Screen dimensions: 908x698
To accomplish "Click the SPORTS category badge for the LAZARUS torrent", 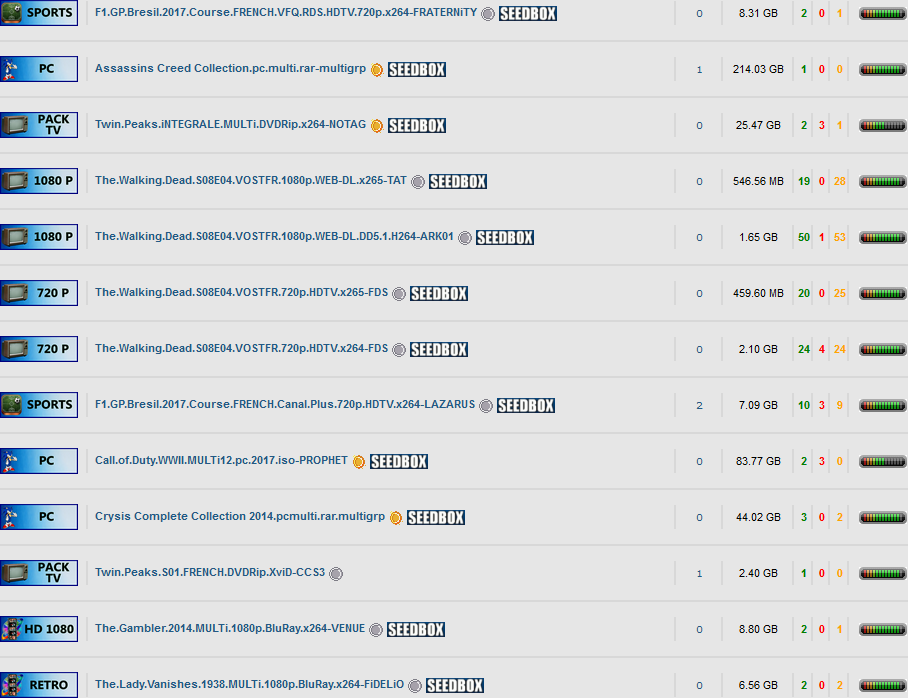I will (x=39, y=405).
